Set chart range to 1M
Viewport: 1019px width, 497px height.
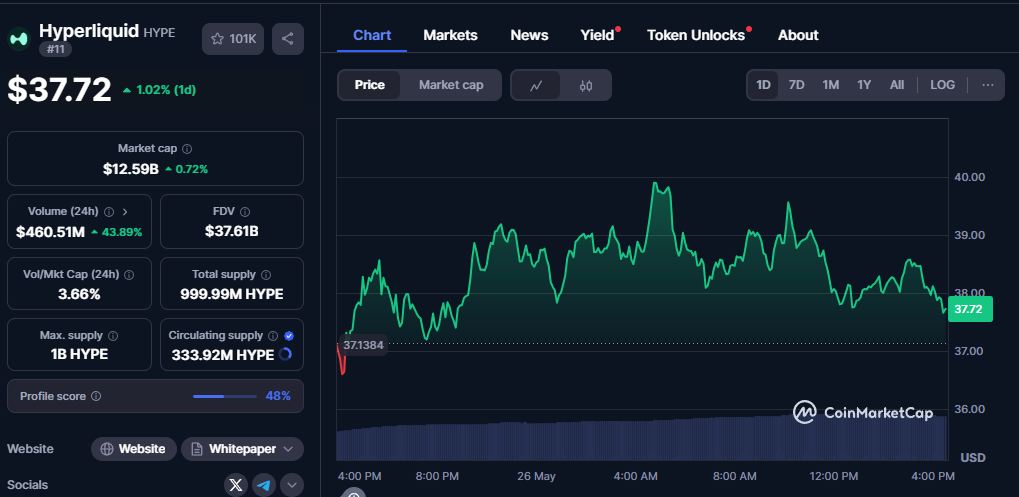(x=831, y=85)
